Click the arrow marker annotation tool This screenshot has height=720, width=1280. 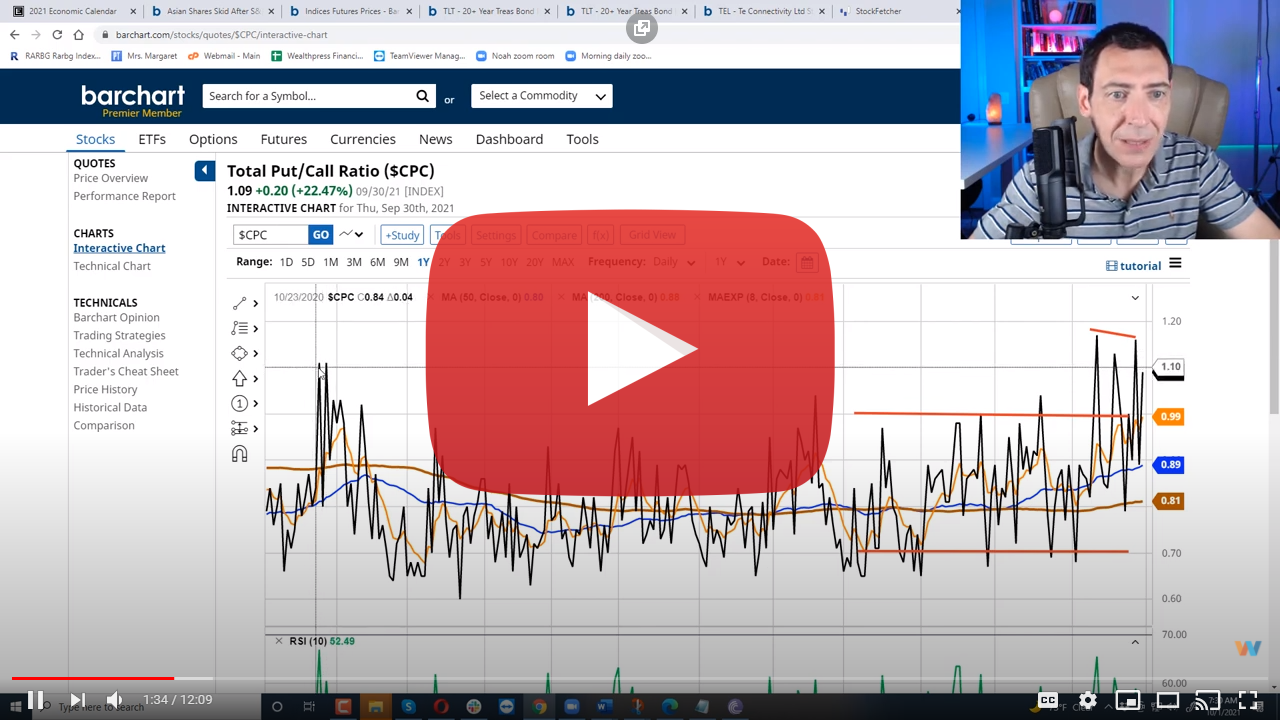[240, 378]
